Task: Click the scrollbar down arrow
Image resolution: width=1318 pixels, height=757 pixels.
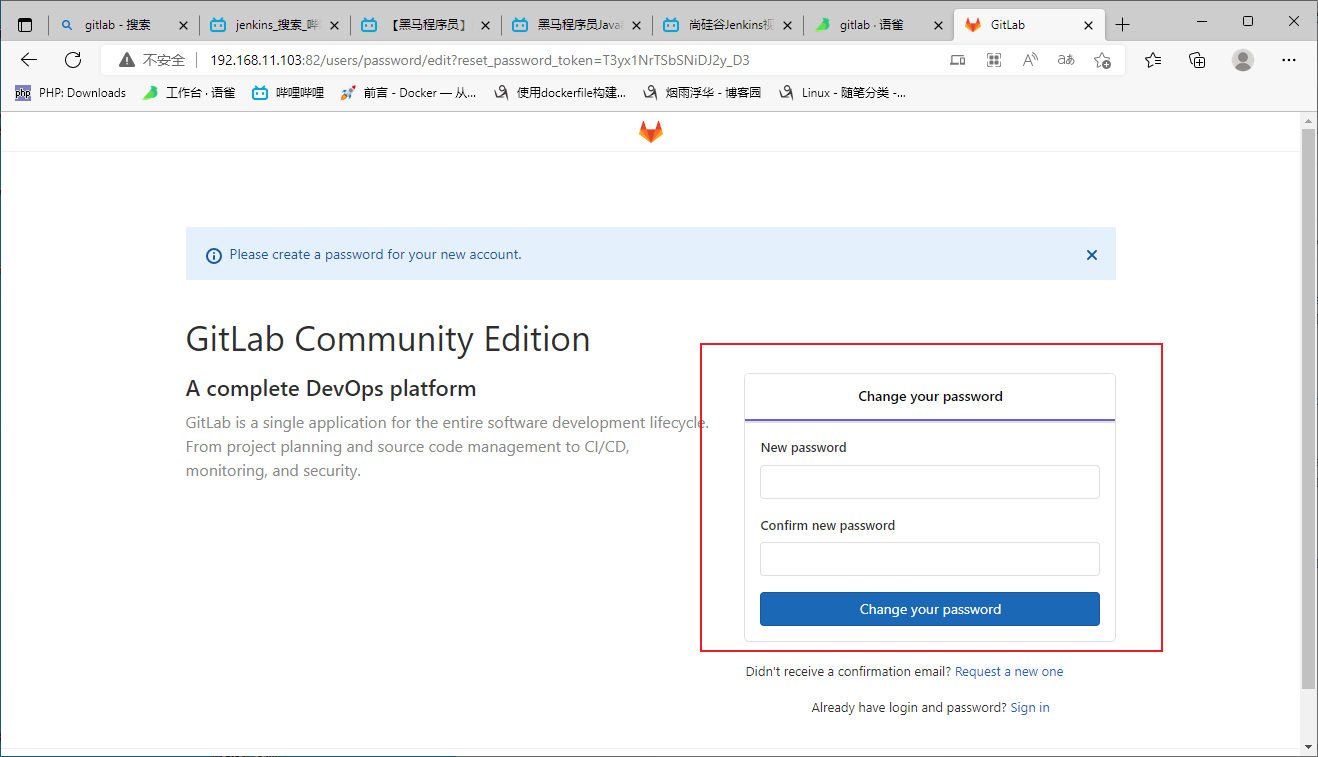Action: 1308,746
